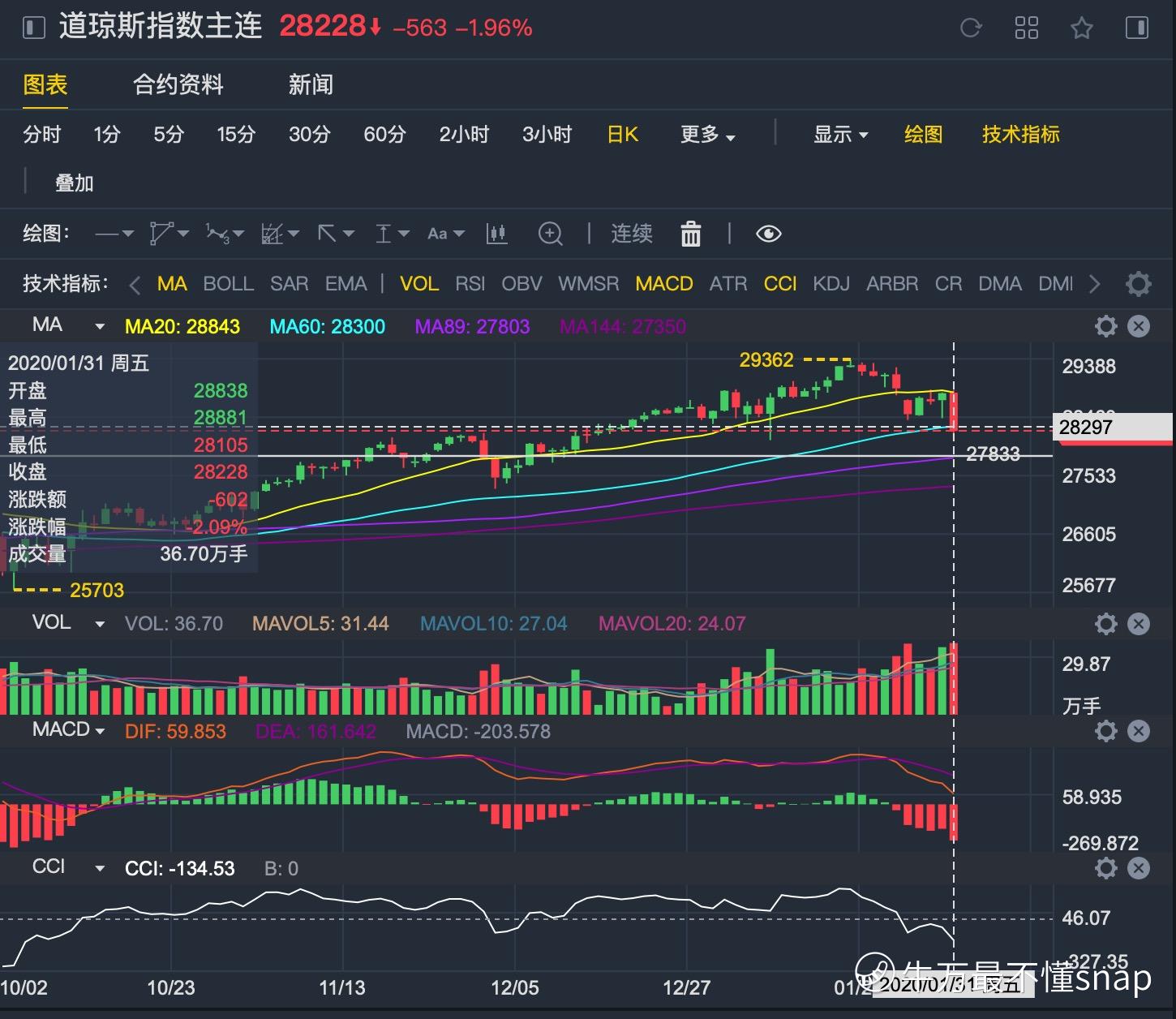Screen dimensions: 1176x1019
Task: Expand the MACD panel type dropdown
Action: point(100,731)
